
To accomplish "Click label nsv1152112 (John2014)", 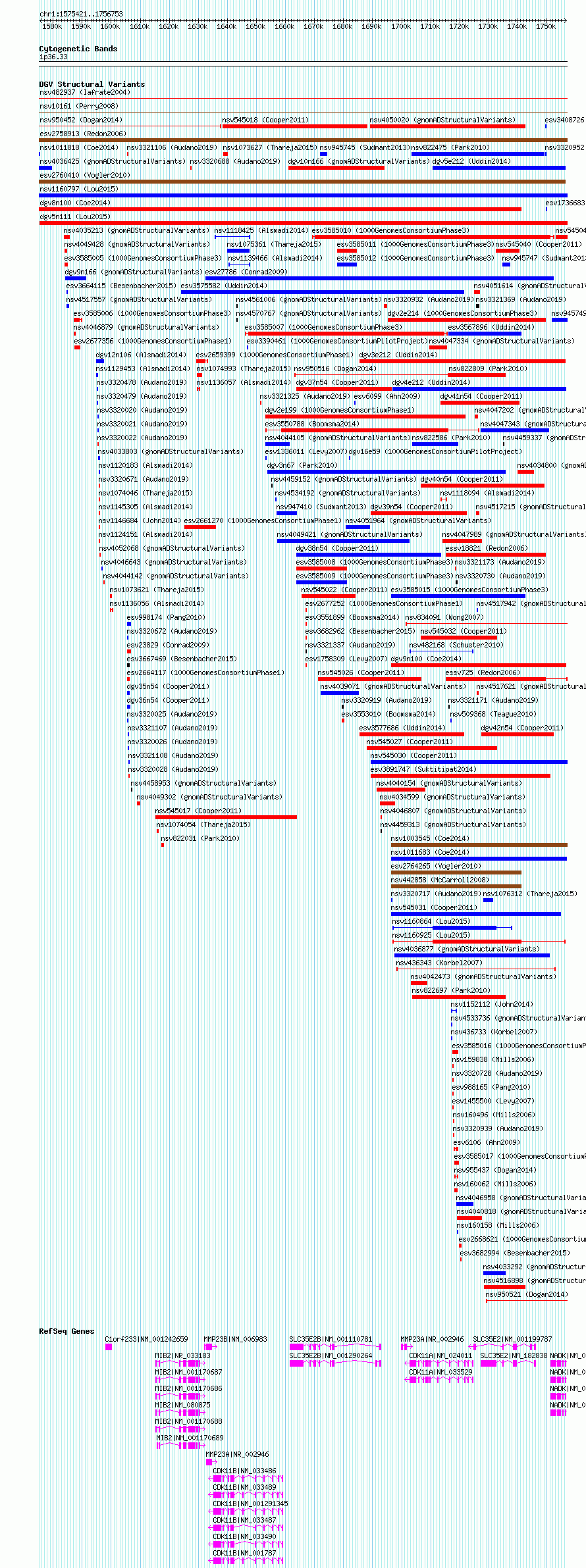I will click(492, 1005).
